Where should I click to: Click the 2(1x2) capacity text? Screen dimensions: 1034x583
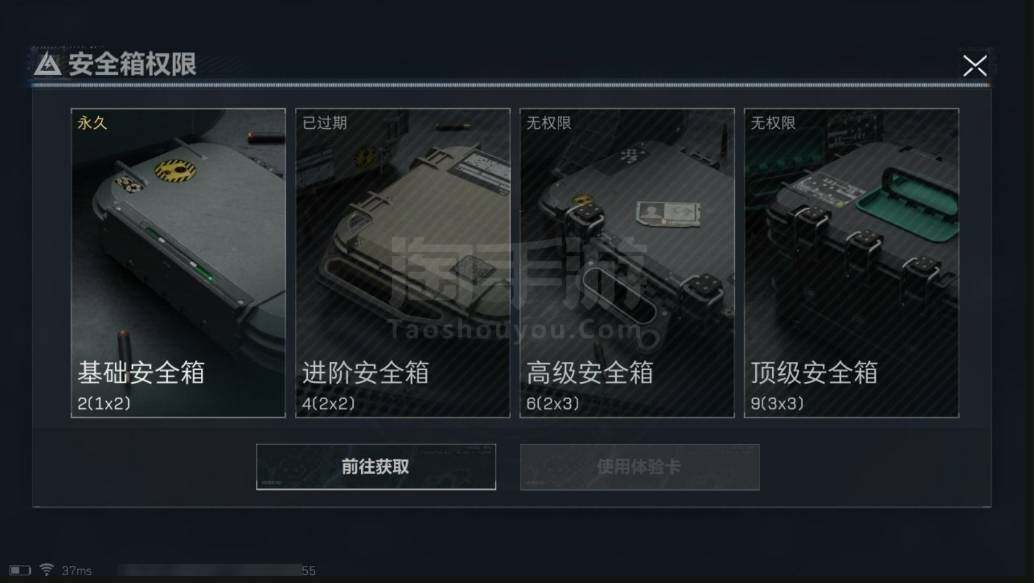pos(104,403)
